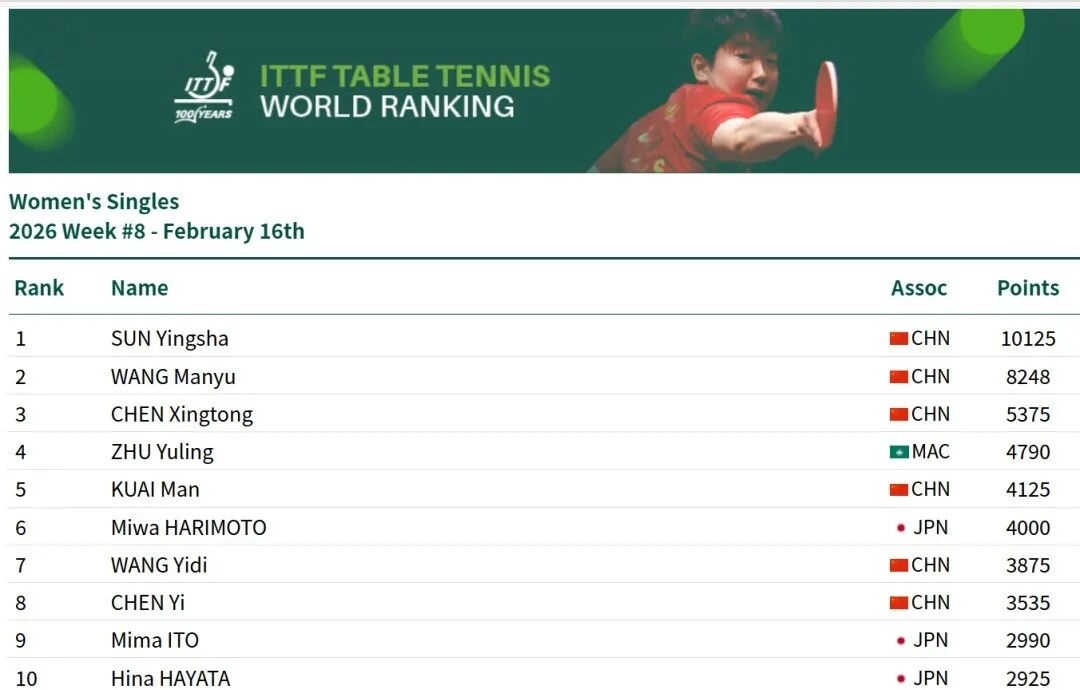Select the WANG Yidi player name

pos(159,565)
